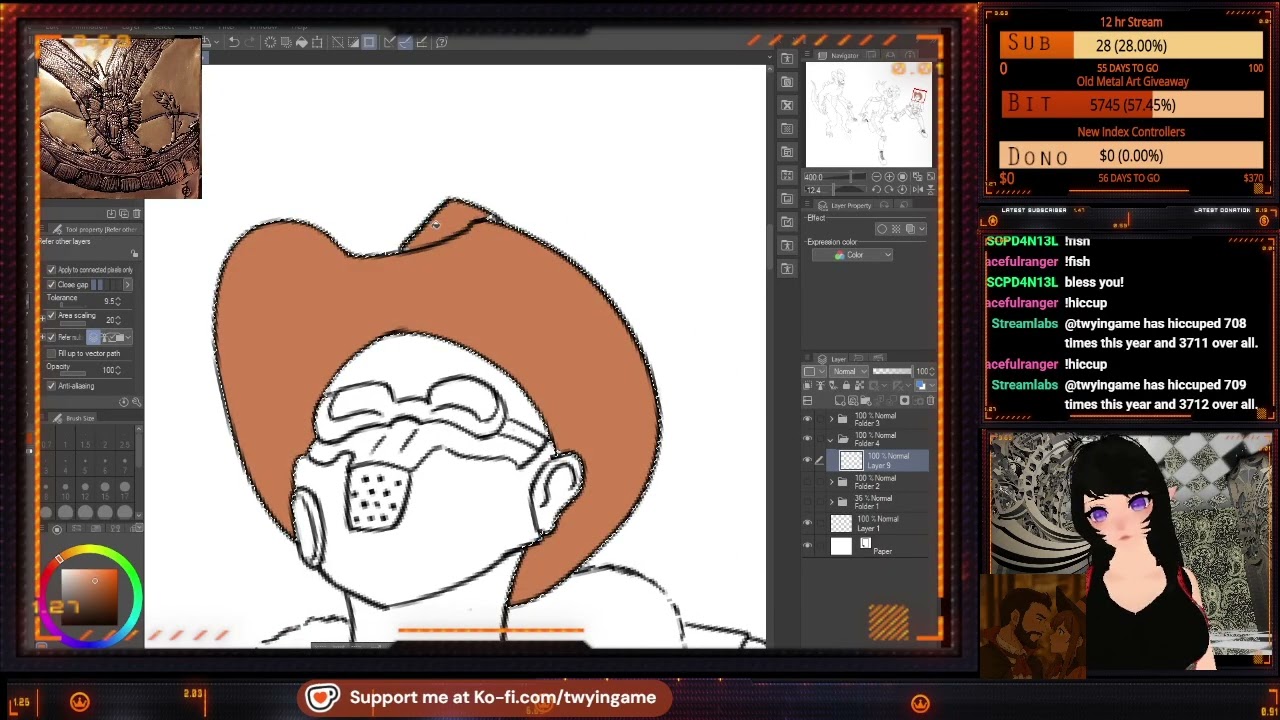Viewport: 1280px width, 720px height.
Task: Click the Redo arrow in the command bar
Action: [249, 42]
